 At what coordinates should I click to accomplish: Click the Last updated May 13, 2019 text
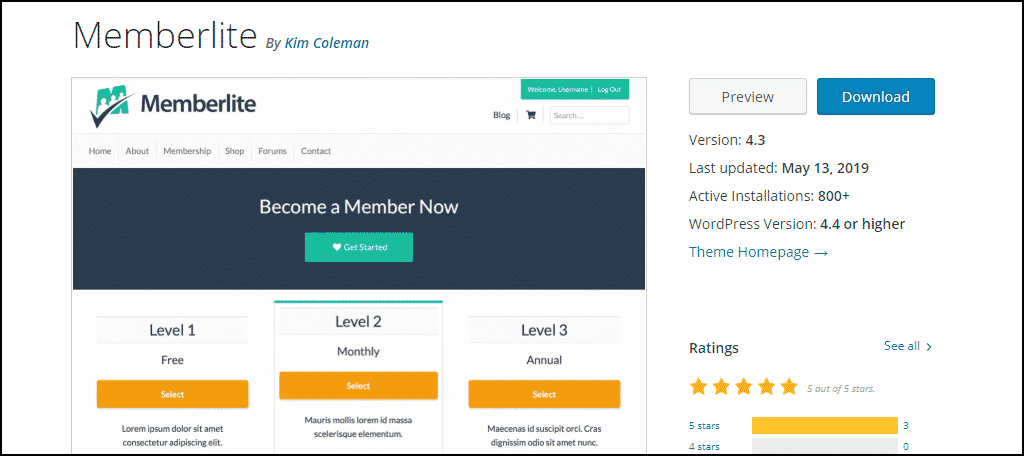pyautogui.click(x=778, y=168)
